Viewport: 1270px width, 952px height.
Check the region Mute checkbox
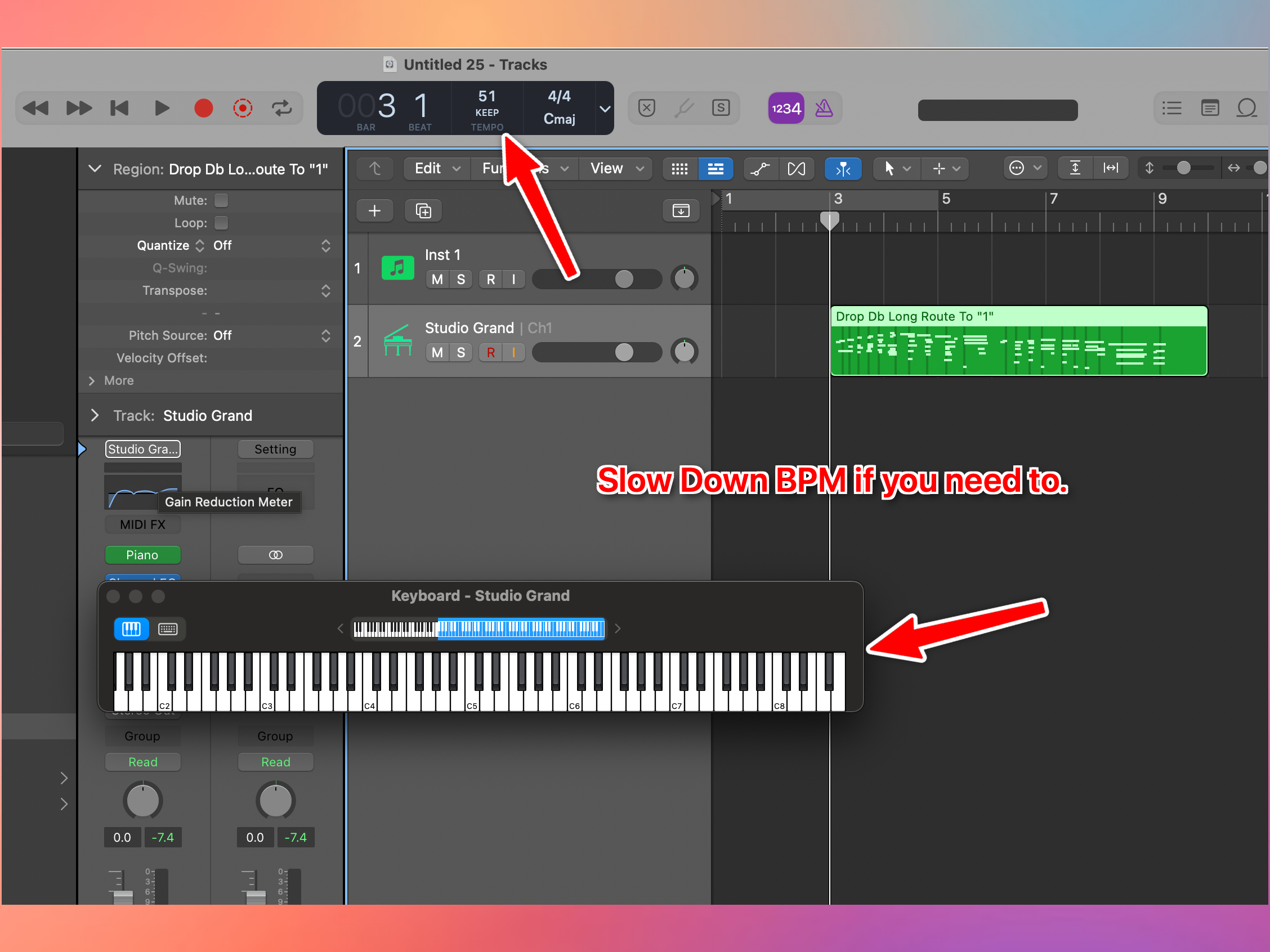coord(221,200)
